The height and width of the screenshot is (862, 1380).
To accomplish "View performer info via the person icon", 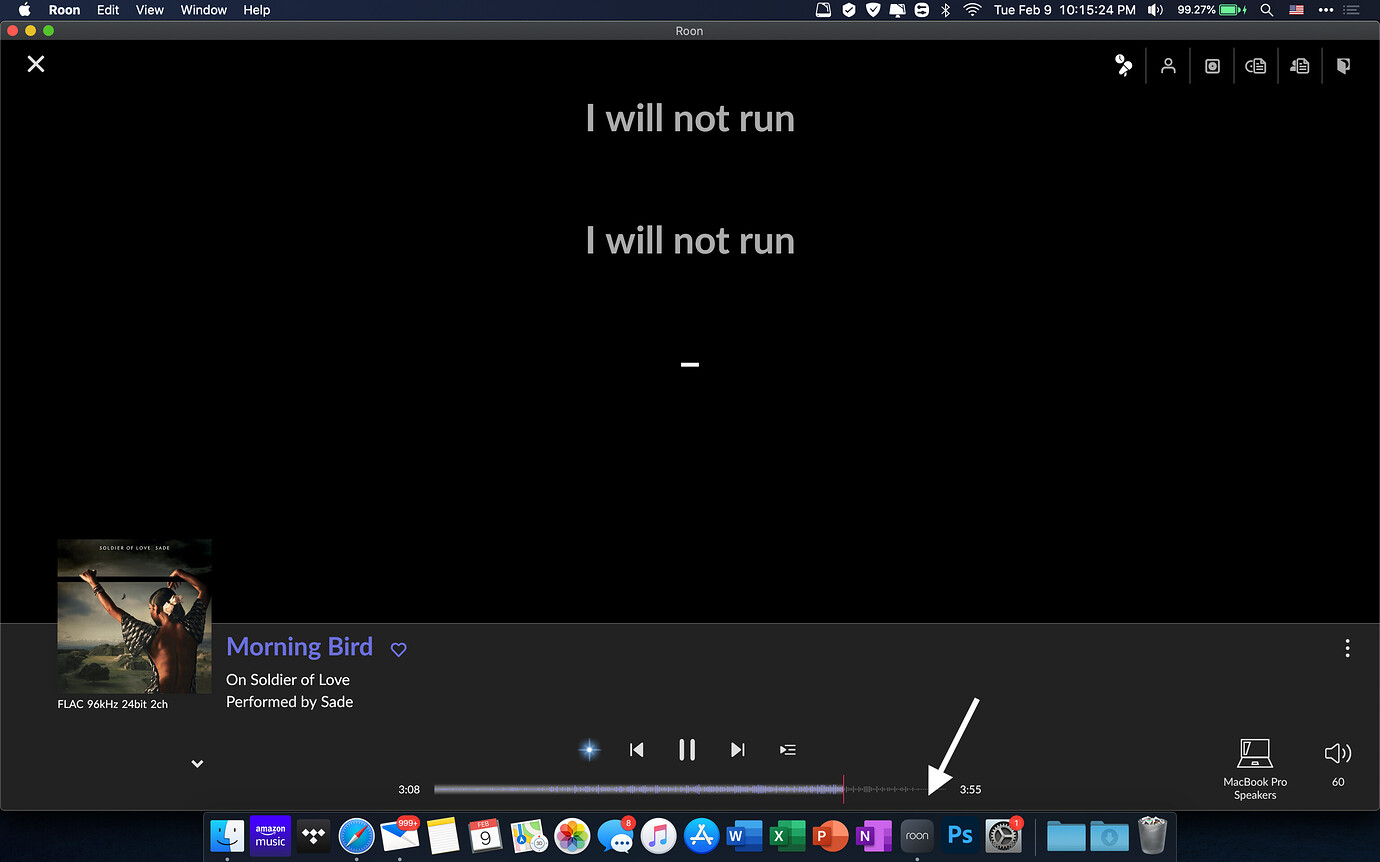I will tap(1168, 65).
